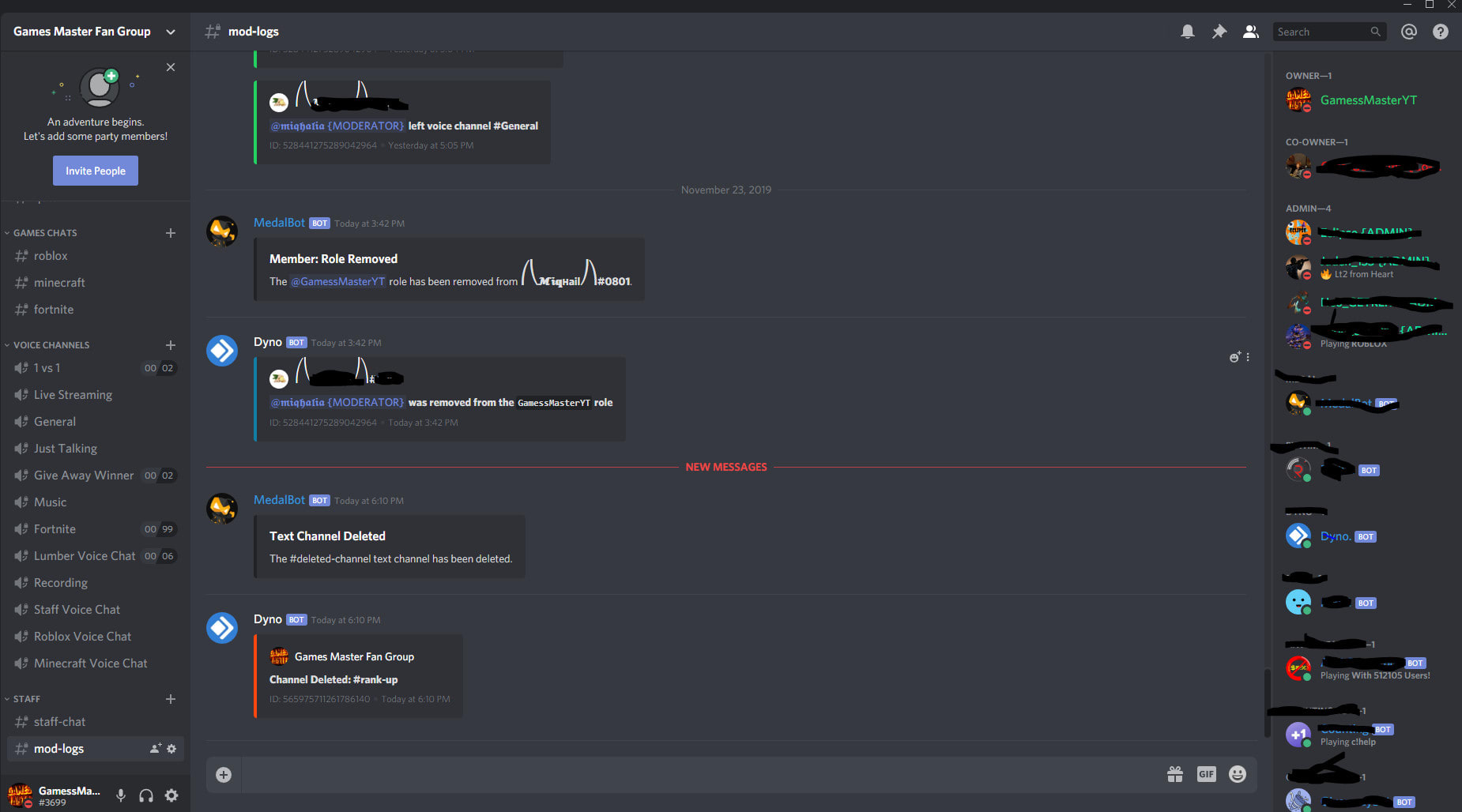Toggle the member list icon
Image resolution: width=1462 pixels, height=812 pixels.
(x=1251, y=32)
